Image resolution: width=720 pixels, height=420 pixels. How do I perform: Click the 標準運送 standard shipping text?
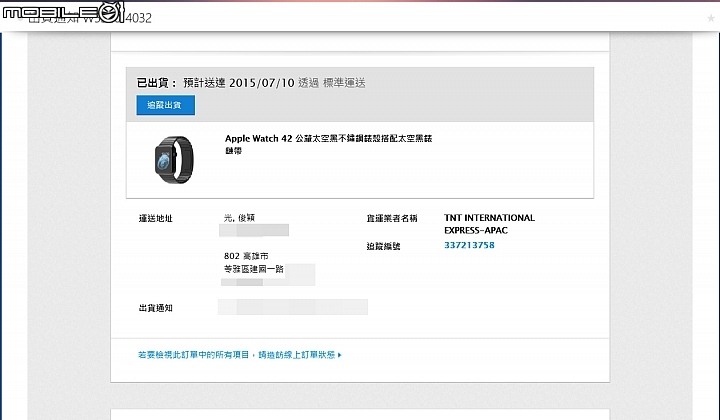click(x=344, y=83)
